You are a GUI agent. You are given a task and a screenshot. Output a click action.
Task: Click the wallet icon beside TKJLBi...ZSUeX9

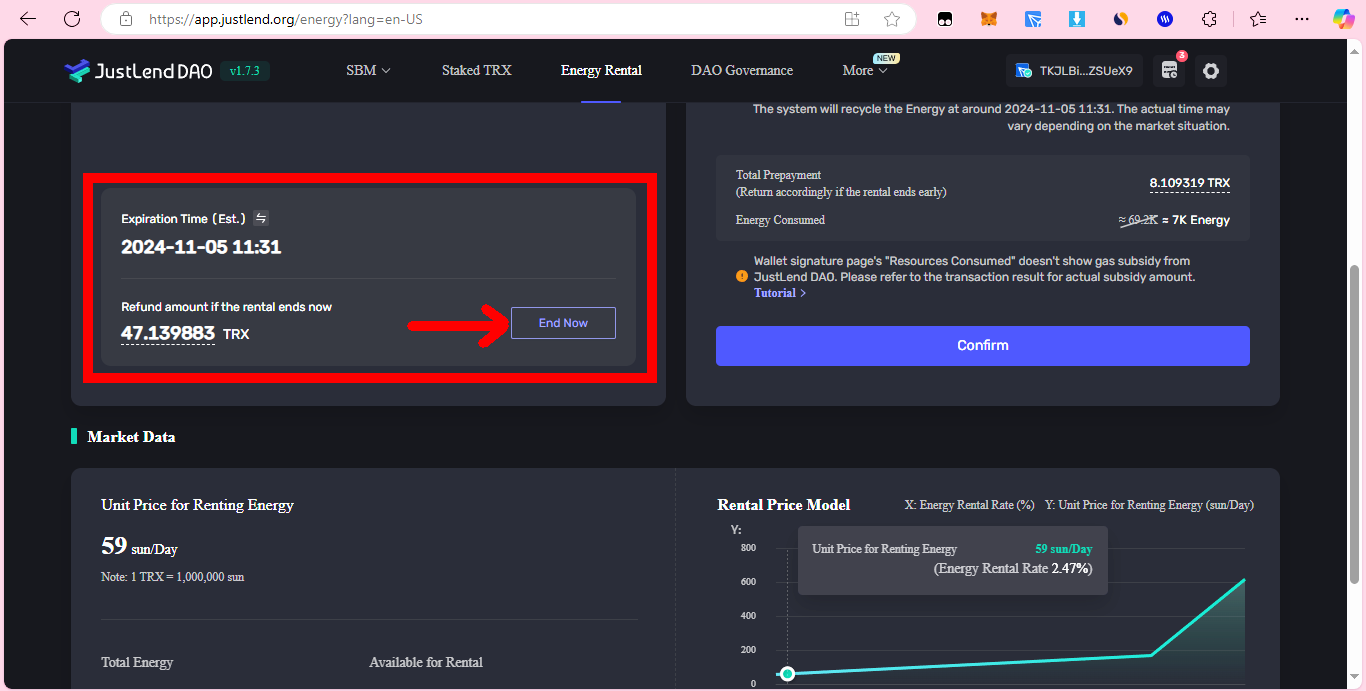1024,71
